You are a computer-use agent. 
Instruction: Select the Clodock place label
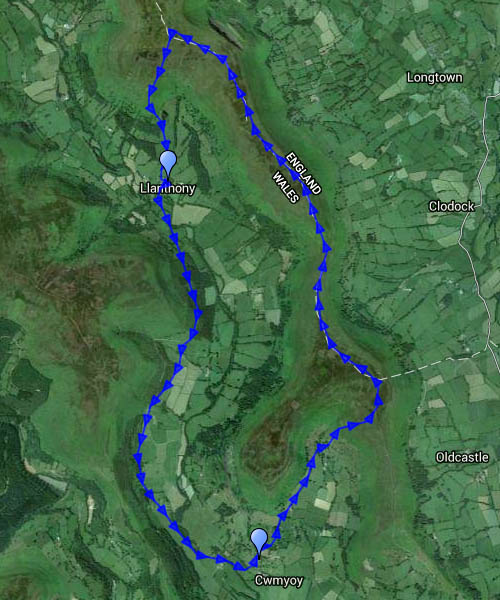click(451, 207)
